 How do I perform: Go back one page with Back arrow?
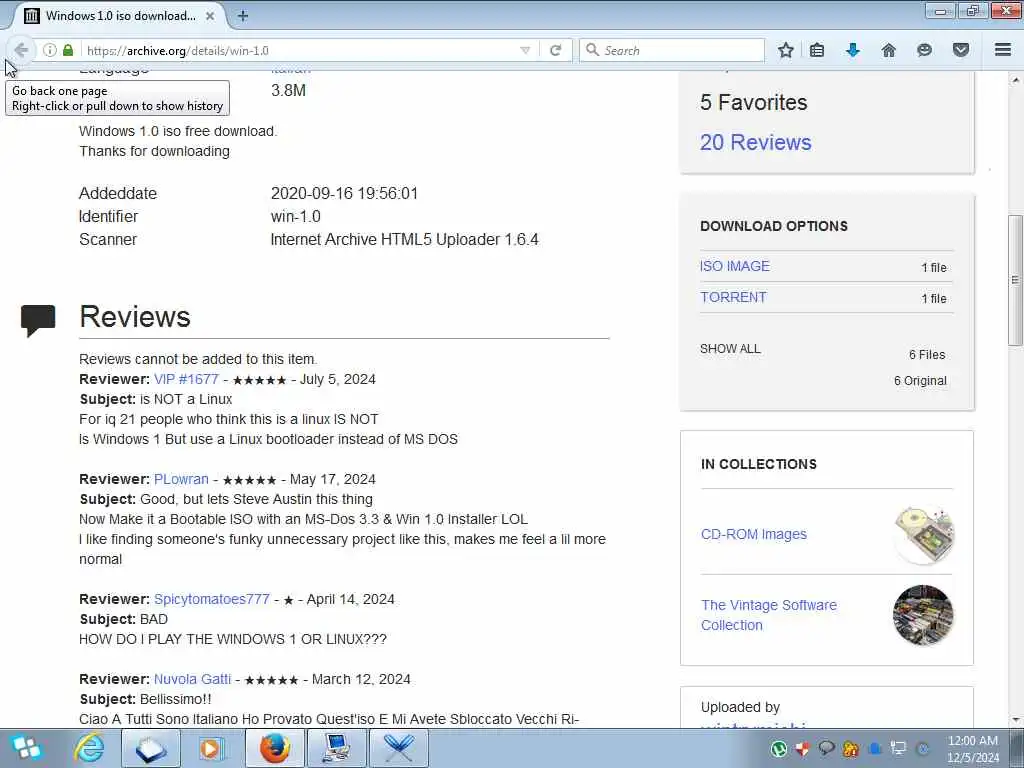tap(20, 50)
